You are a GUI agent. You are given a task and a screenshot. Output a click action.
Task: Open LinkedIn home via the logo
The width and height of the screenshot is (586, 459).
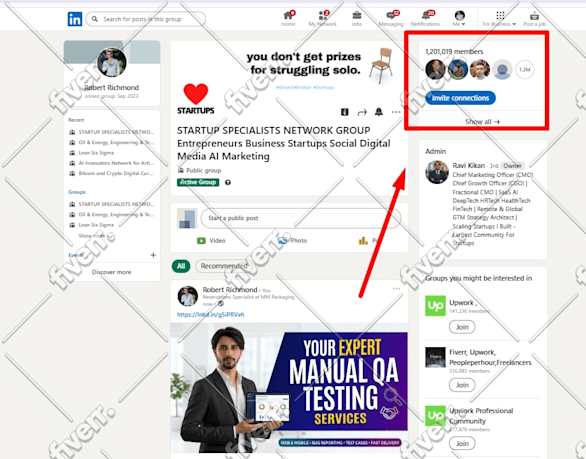tap(74, 19)
